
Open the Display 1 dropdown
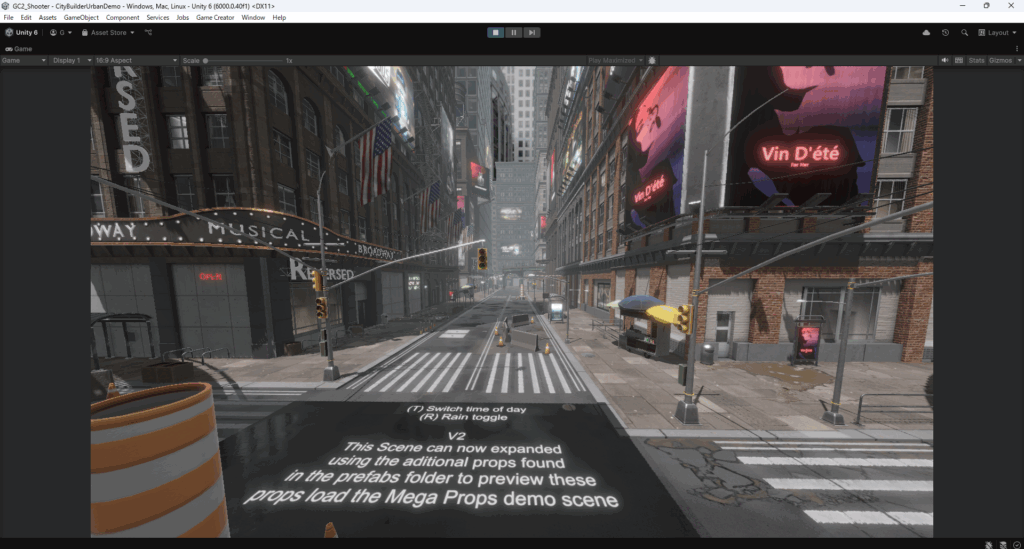pyautogui.click(x=72, y=60)
